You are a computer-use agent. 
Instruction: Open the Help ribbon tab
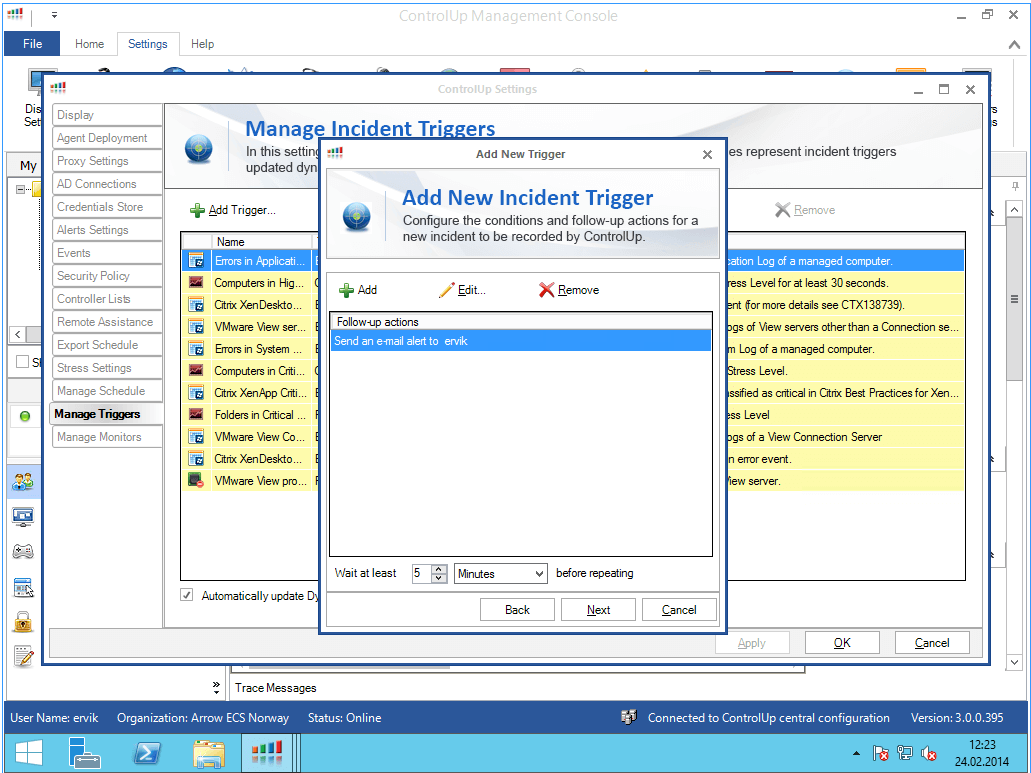[203, 44]
